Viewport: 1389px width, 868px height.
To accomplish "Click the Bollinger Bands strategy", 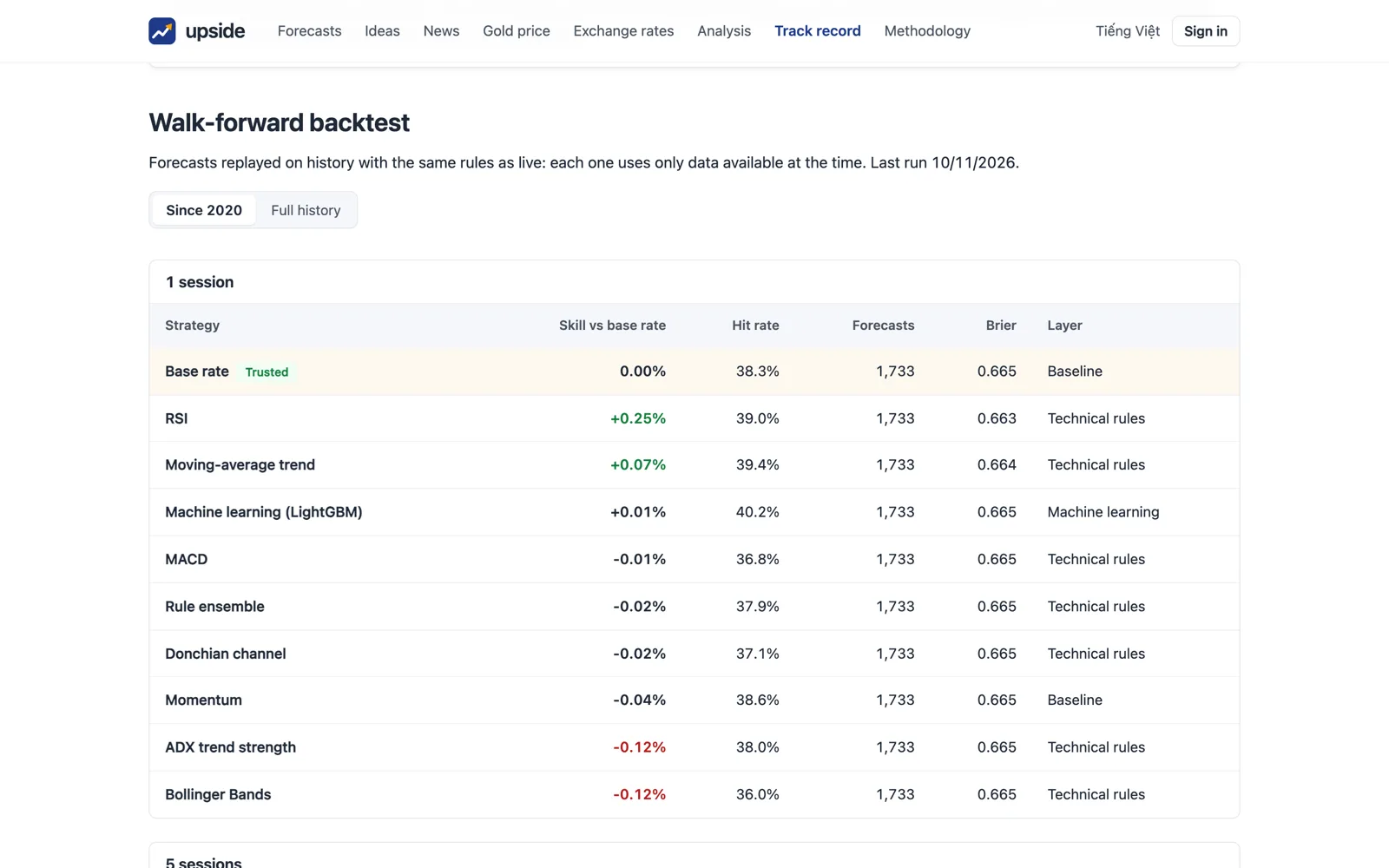I will click(218, 795).
